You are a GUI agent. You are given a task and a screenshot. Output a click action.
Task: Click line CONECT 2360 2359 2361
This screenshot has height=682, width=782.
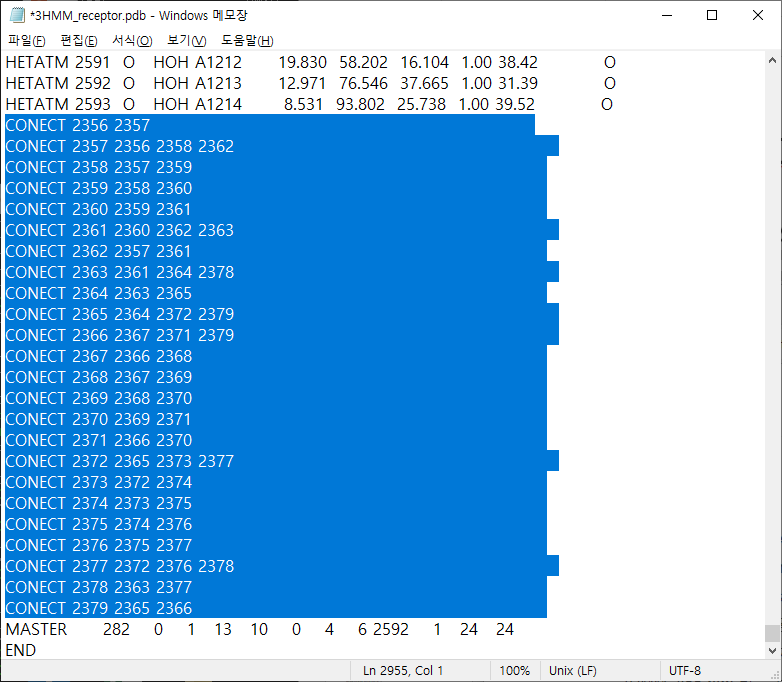[98, 209]
